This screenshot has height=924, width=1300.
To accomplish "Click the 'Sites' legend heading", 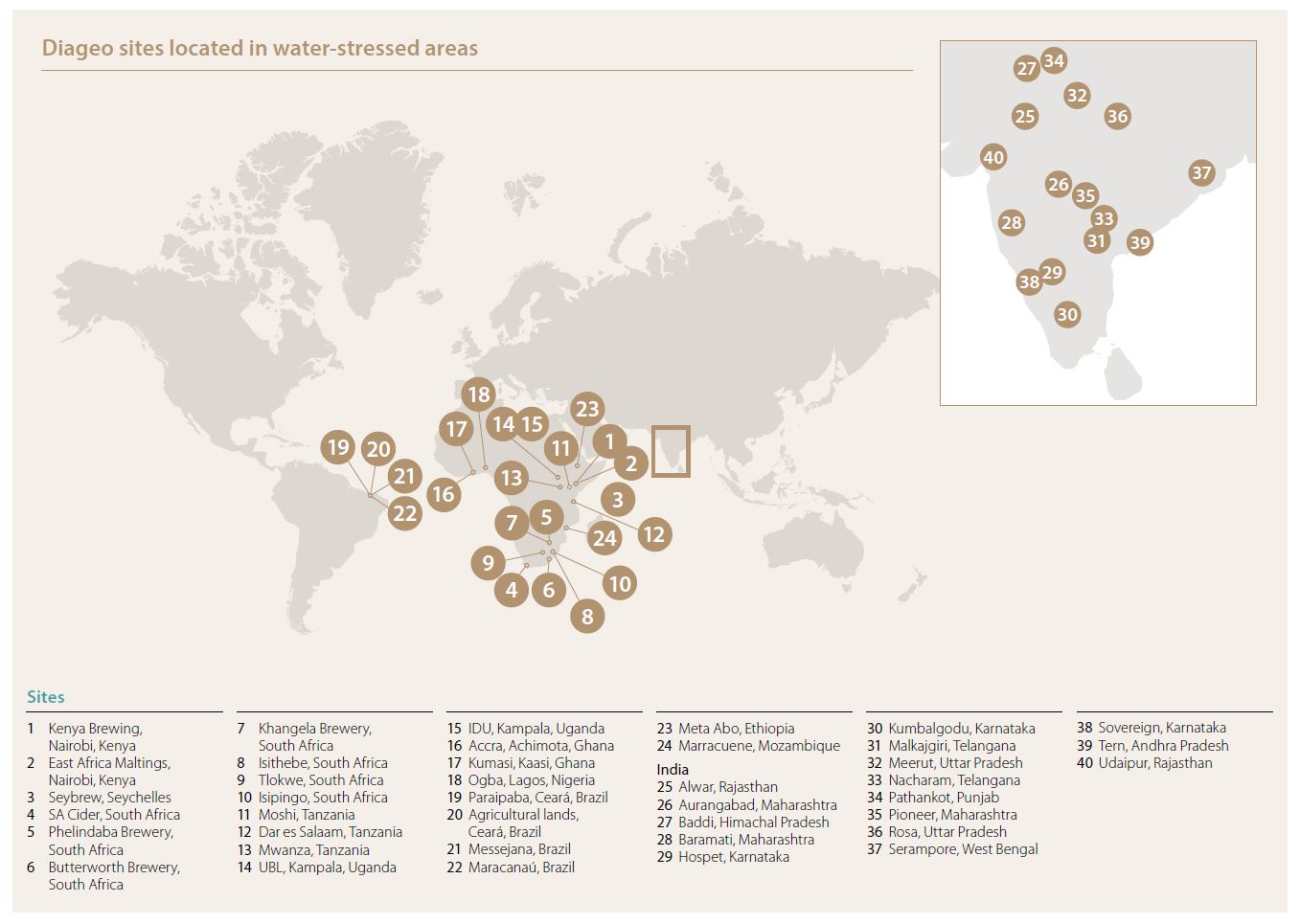I will [46, 697].
